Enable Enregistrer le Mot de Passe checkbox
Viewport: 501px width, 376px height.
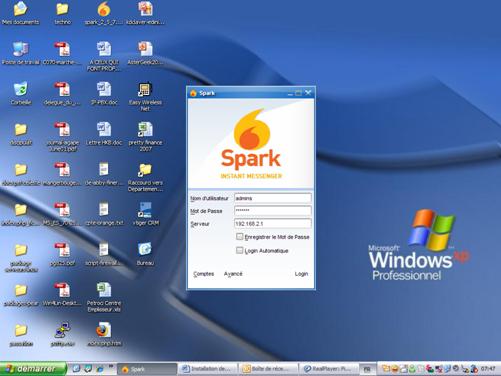pos(239,237)
